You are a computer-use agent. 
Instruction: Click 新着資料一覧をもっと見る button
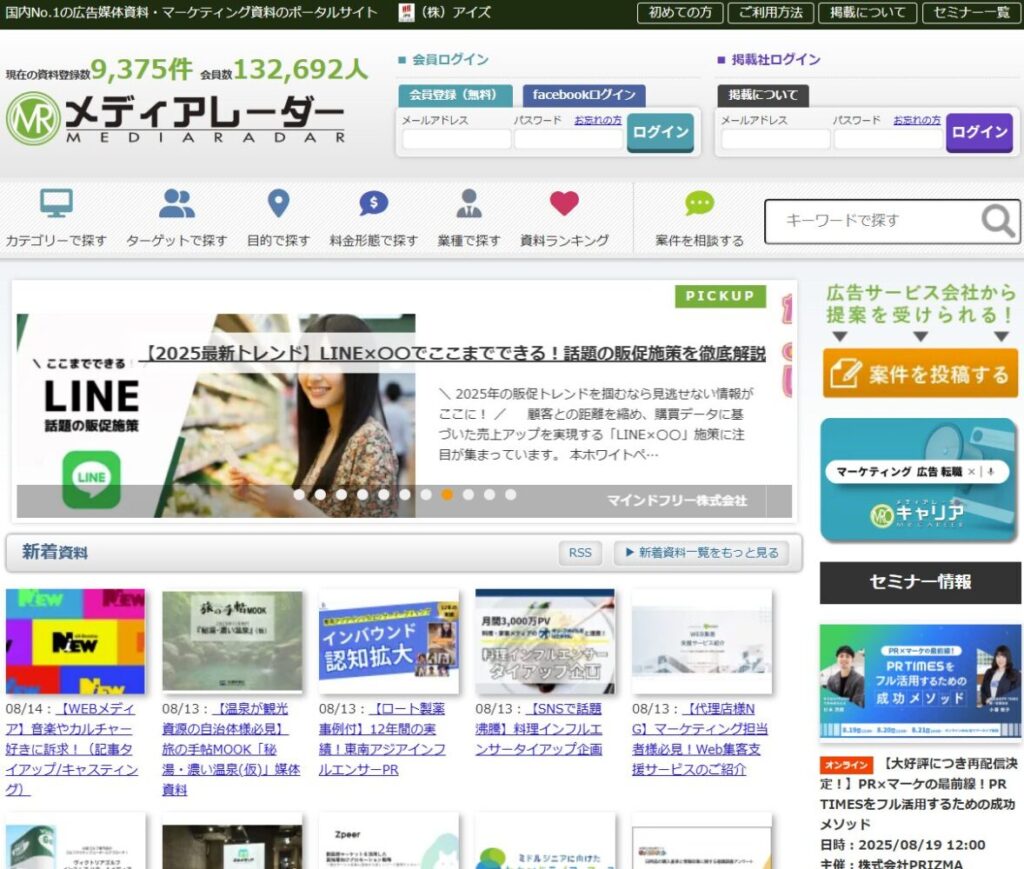(701, 553)
